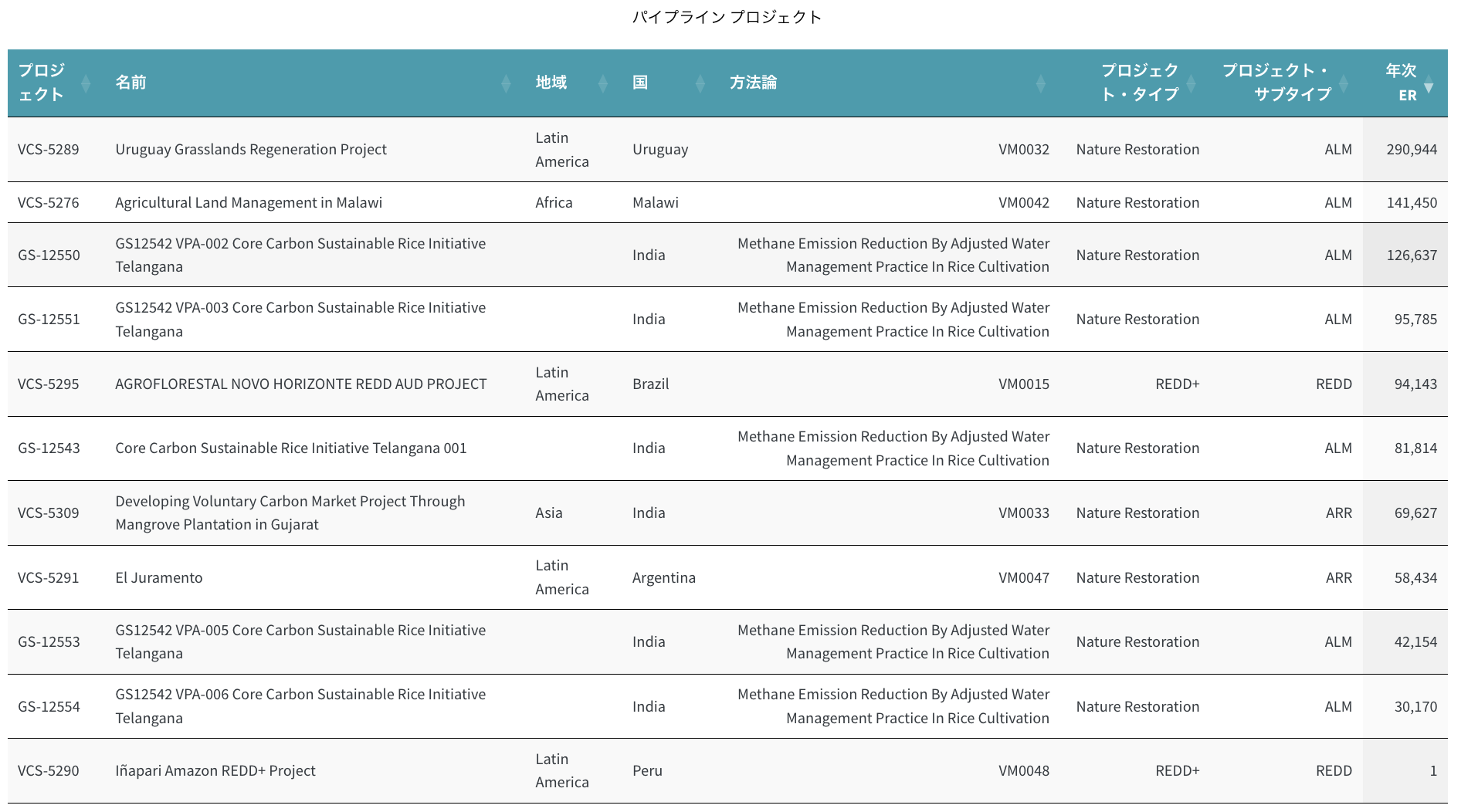Screen dimensions: 1461x812
Task: Click project ID VCS-5276
Action: coord(49,203)
